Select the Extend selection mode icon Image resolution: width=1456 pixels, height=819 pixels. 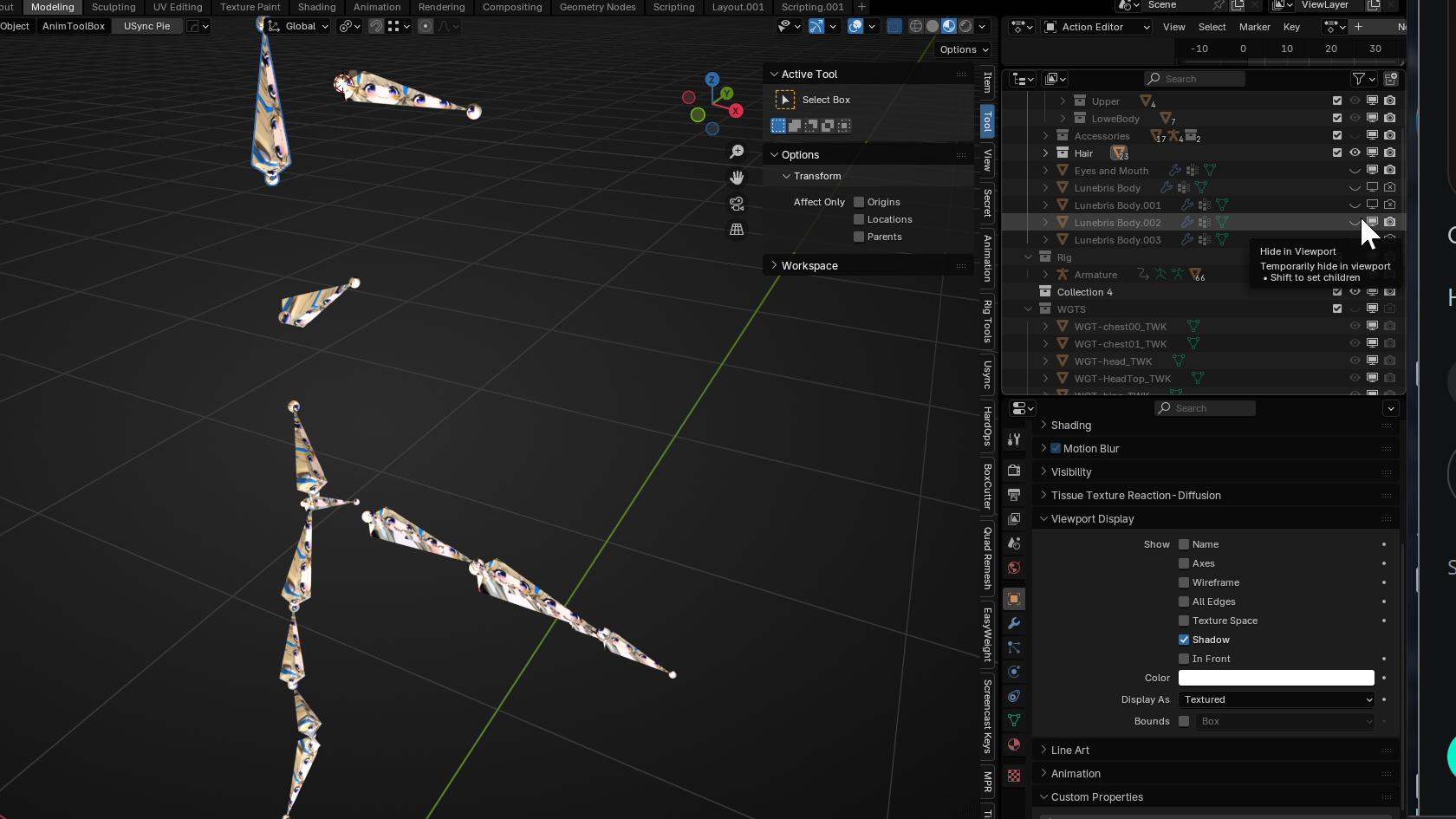795,126
